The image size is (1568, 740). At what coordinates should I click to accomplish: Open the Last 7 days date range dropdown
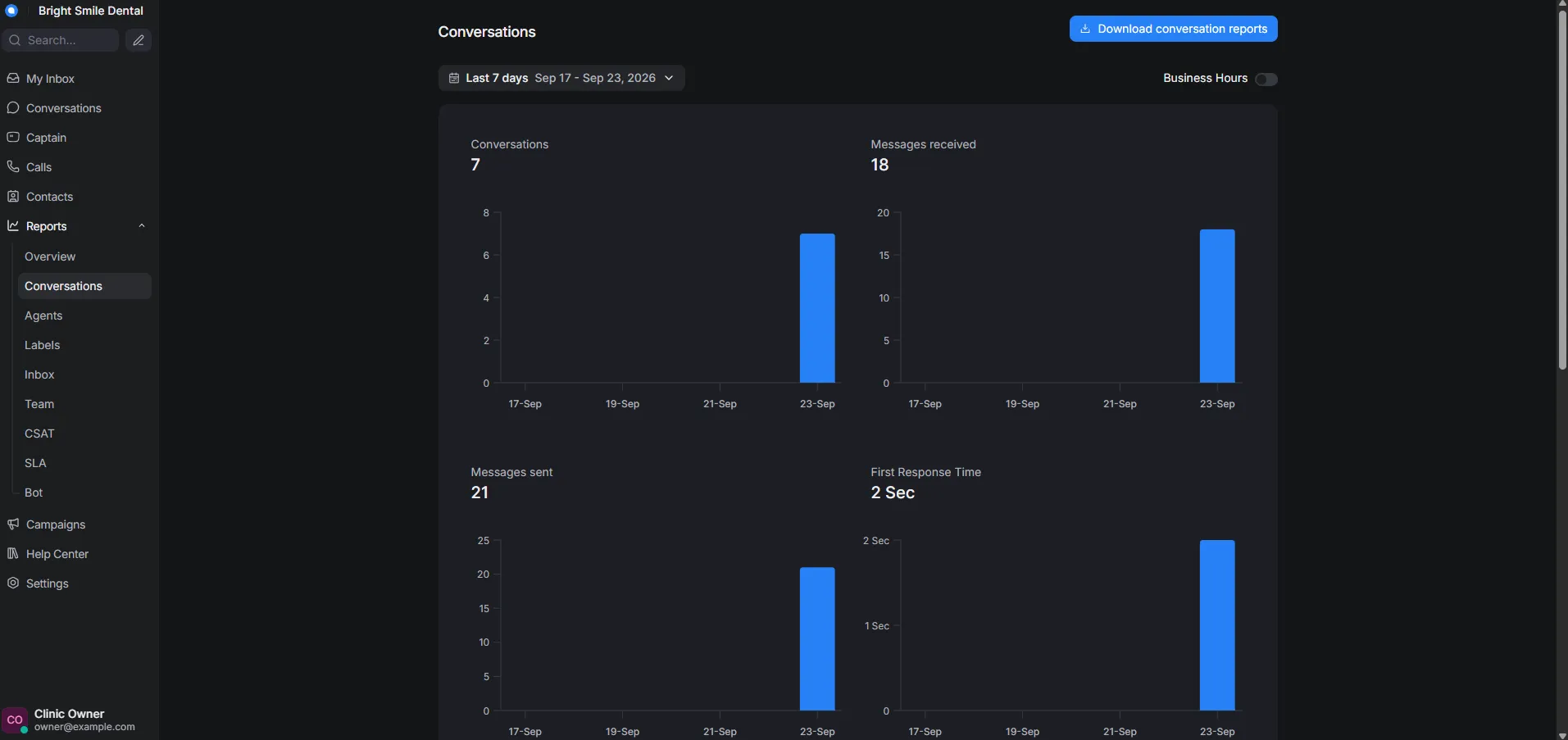point(561,78)
